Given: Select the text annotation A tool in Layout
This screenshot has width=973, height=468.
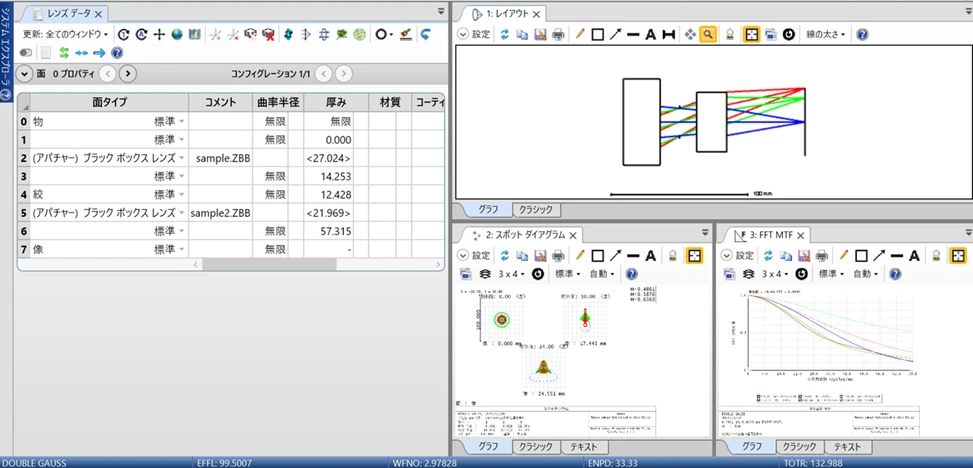Looking at the screenshot, I should point(650,34).
